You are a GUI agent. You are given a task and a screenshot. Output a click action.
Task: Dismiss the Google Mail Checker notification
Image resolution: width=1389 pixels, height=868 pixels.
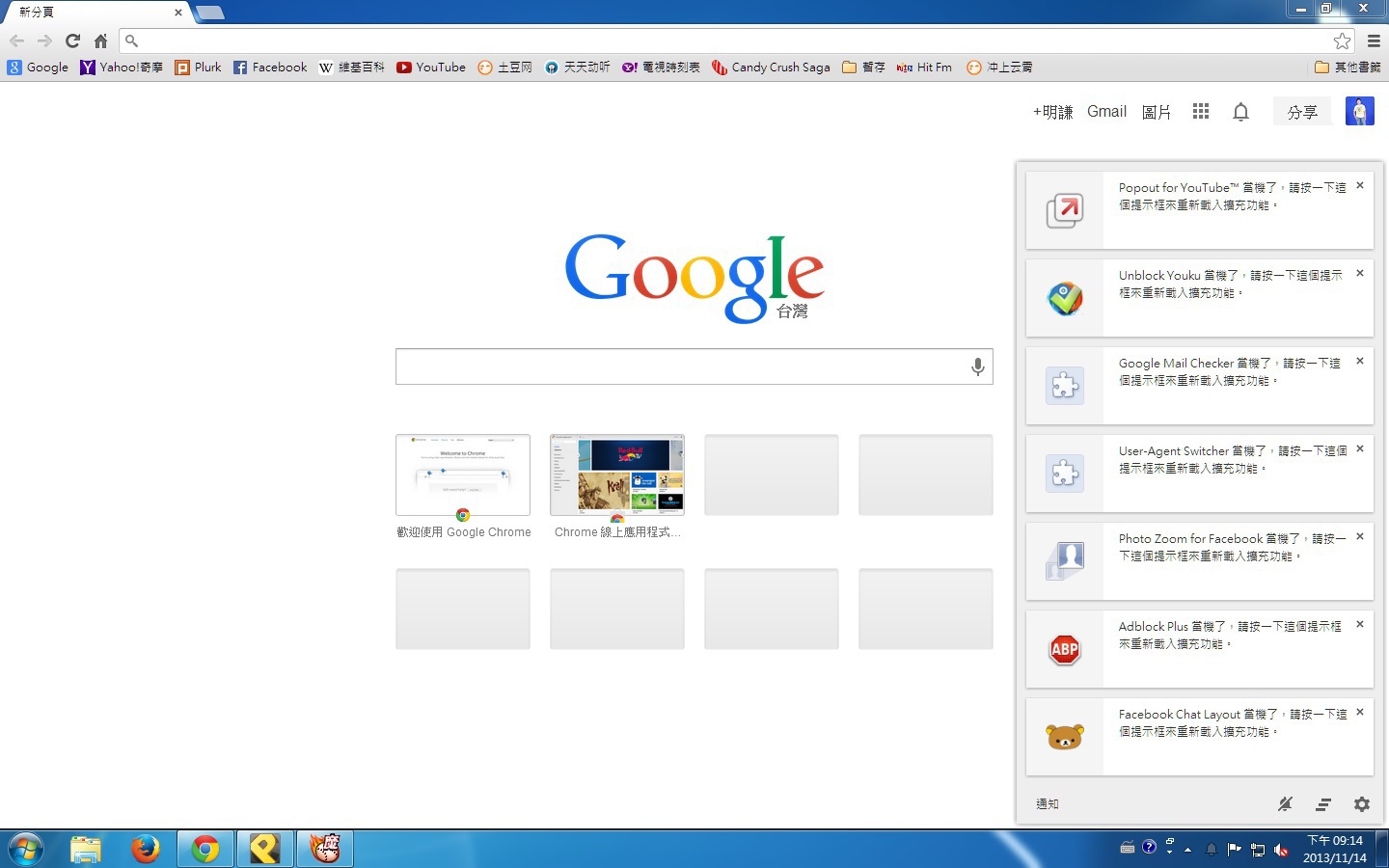click(x=1360, y=361)
